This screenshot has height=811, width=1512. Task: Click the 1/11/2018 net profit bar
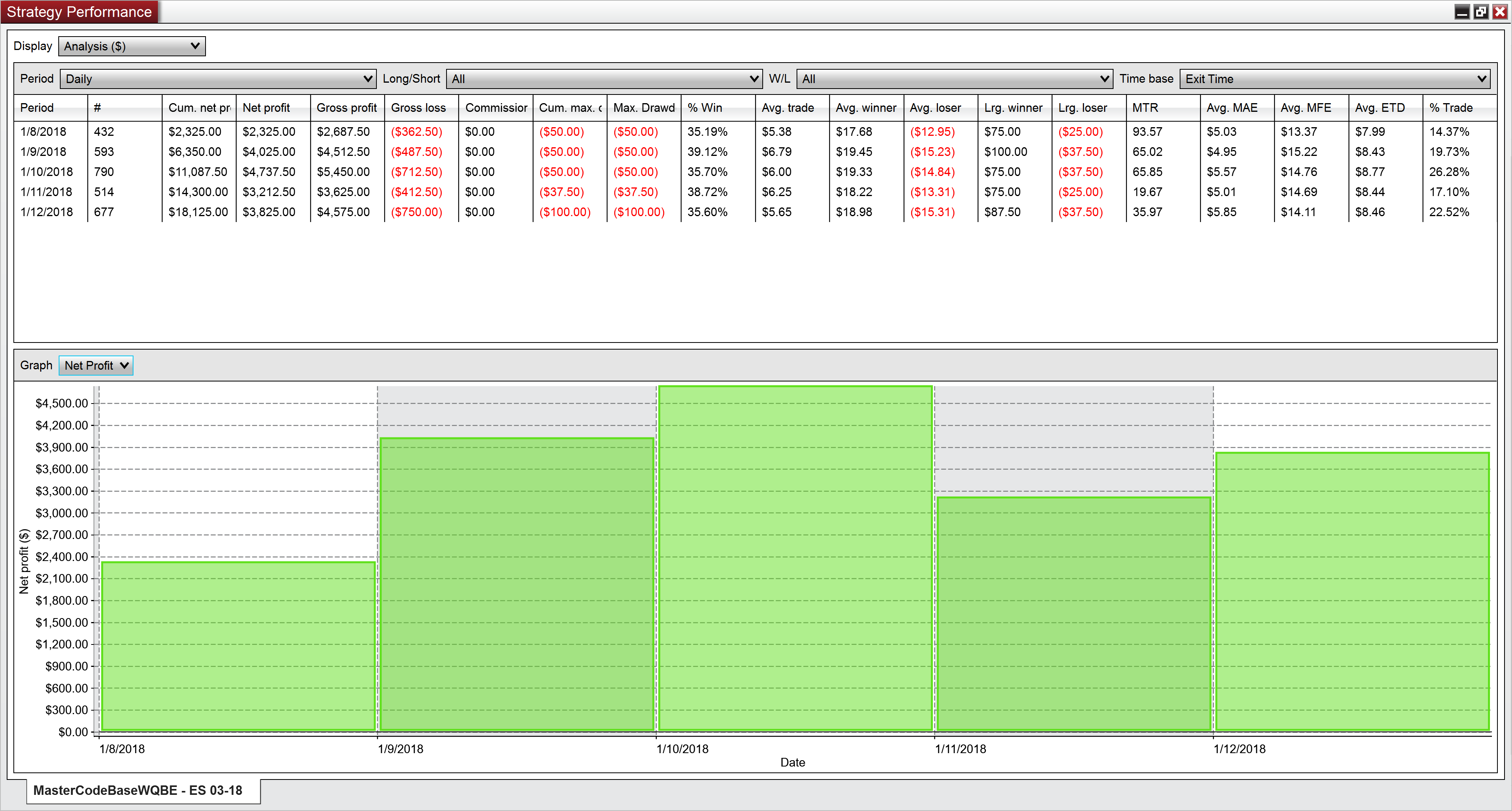pos(1074,615)
